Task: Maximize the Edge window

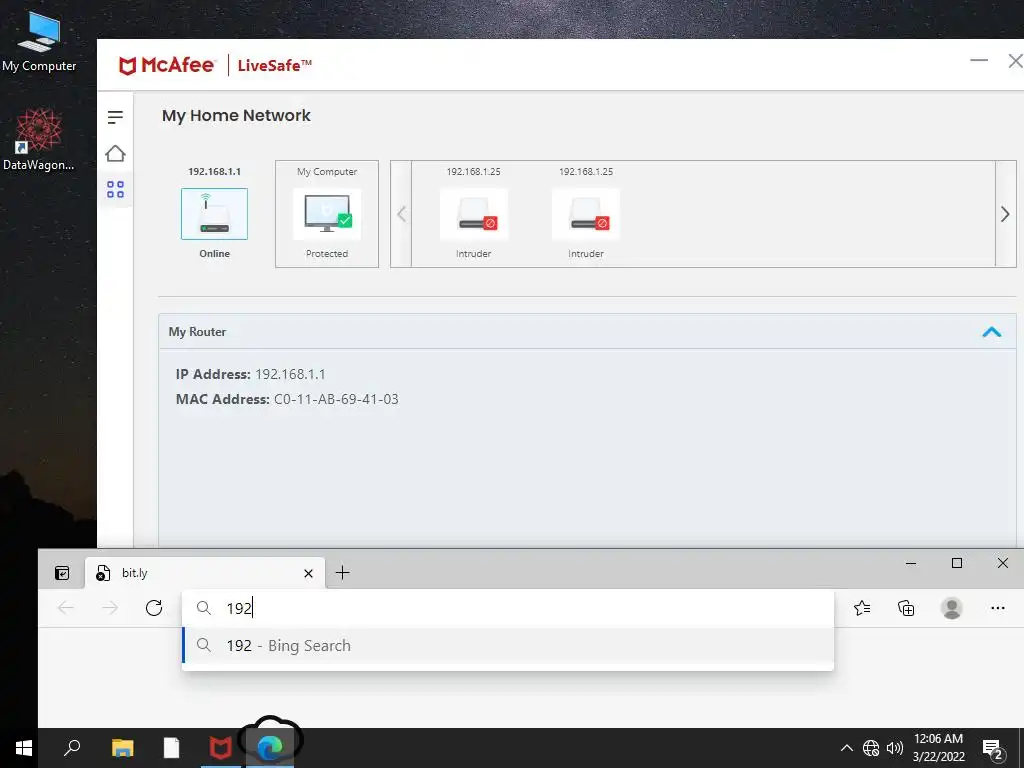Action: click(957, 563)
